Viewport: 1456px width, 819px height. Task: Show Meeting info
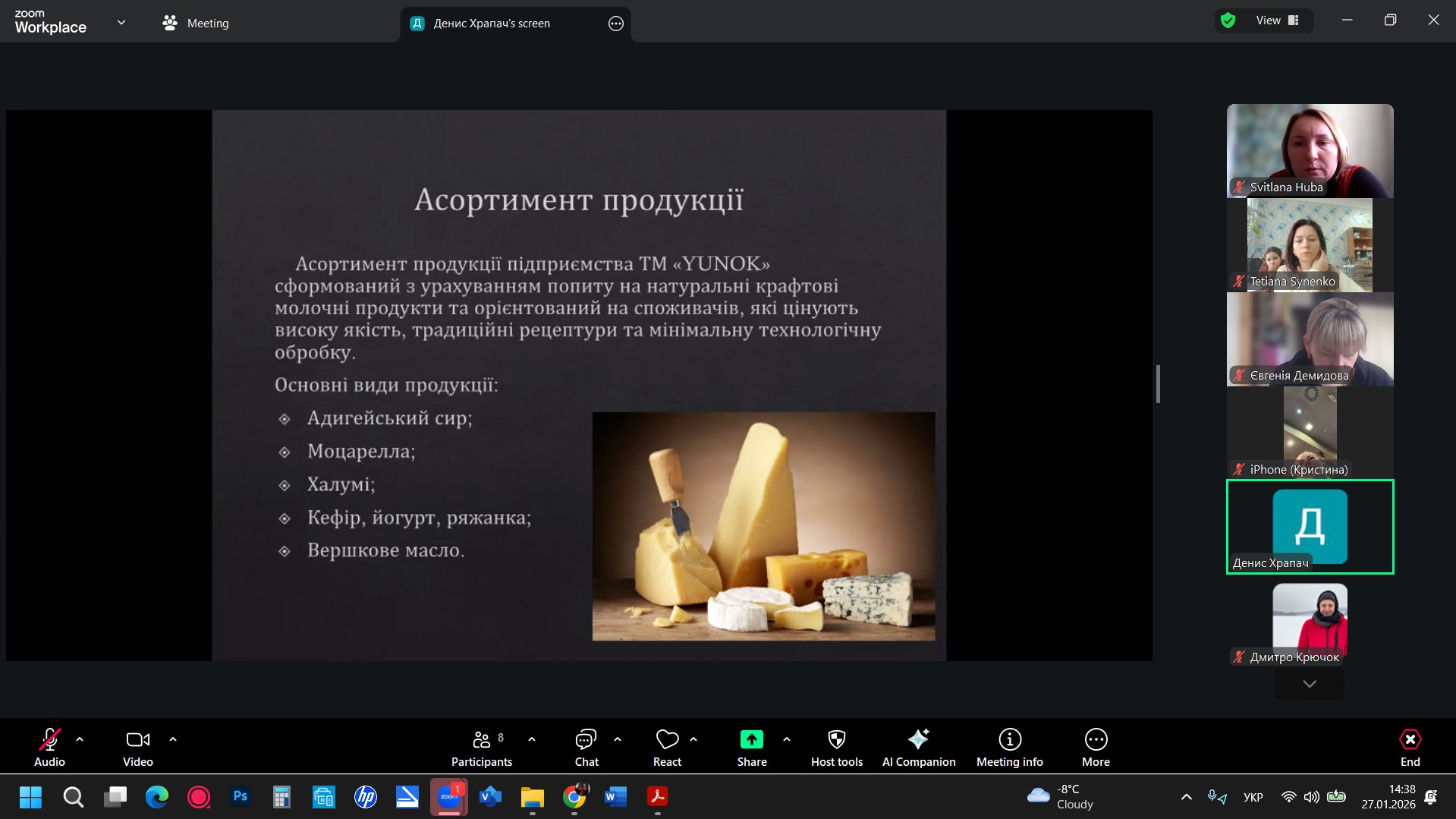[x=1009, y=748]
